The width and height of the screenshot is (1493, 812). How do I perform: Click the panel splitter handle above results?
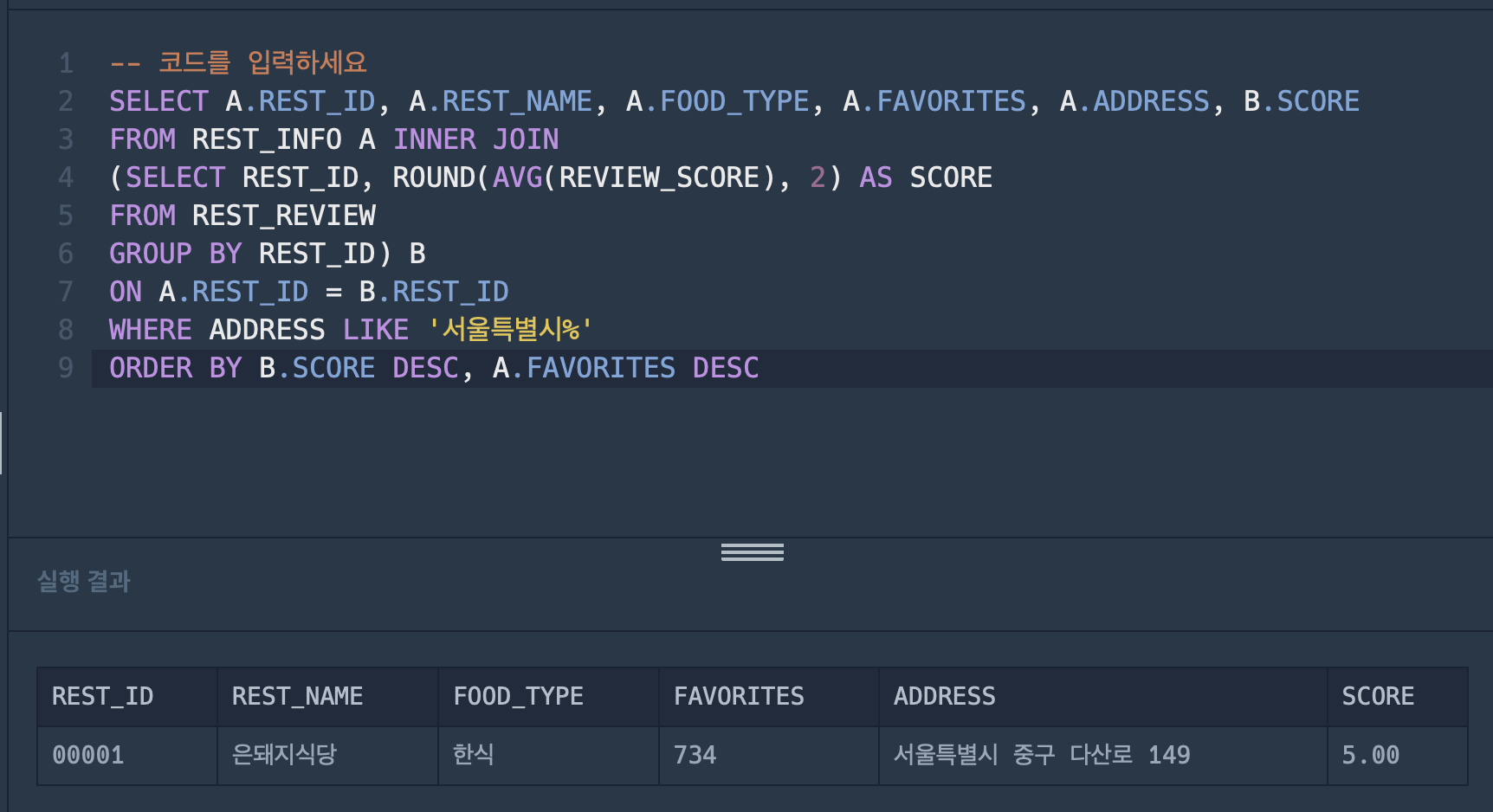point(752,552)
